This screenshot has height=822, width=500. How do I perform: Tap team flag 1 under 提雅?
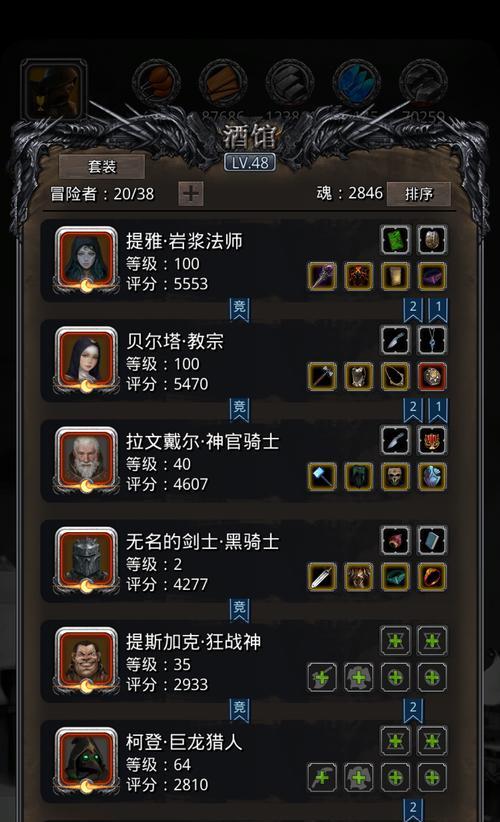[438, 310]
